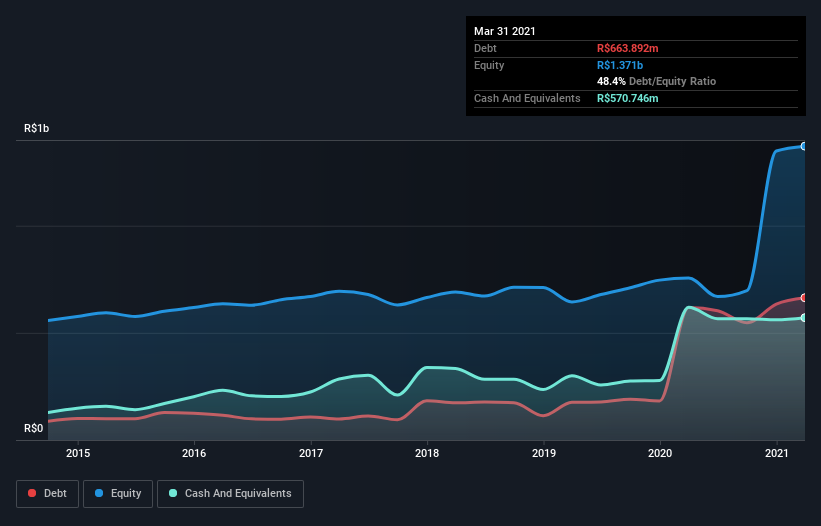Click the 2017 x-axis label
This screenshot has height=526, width=821.
pyautogui.click(x=311, y=453)
